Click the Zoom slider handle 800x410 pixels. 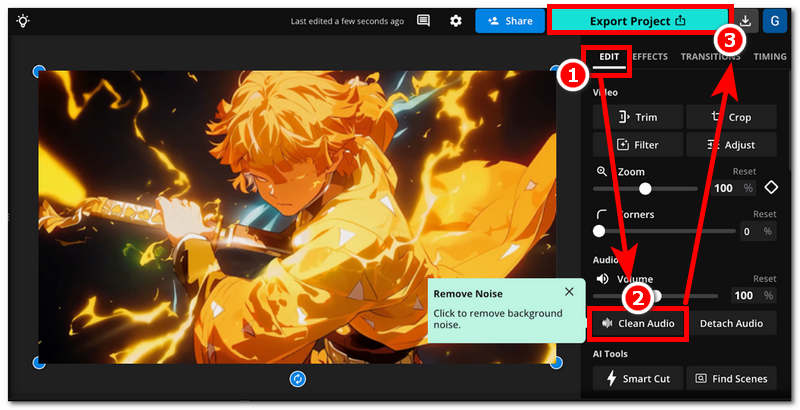pyautogui.click(x=645, y=188)
